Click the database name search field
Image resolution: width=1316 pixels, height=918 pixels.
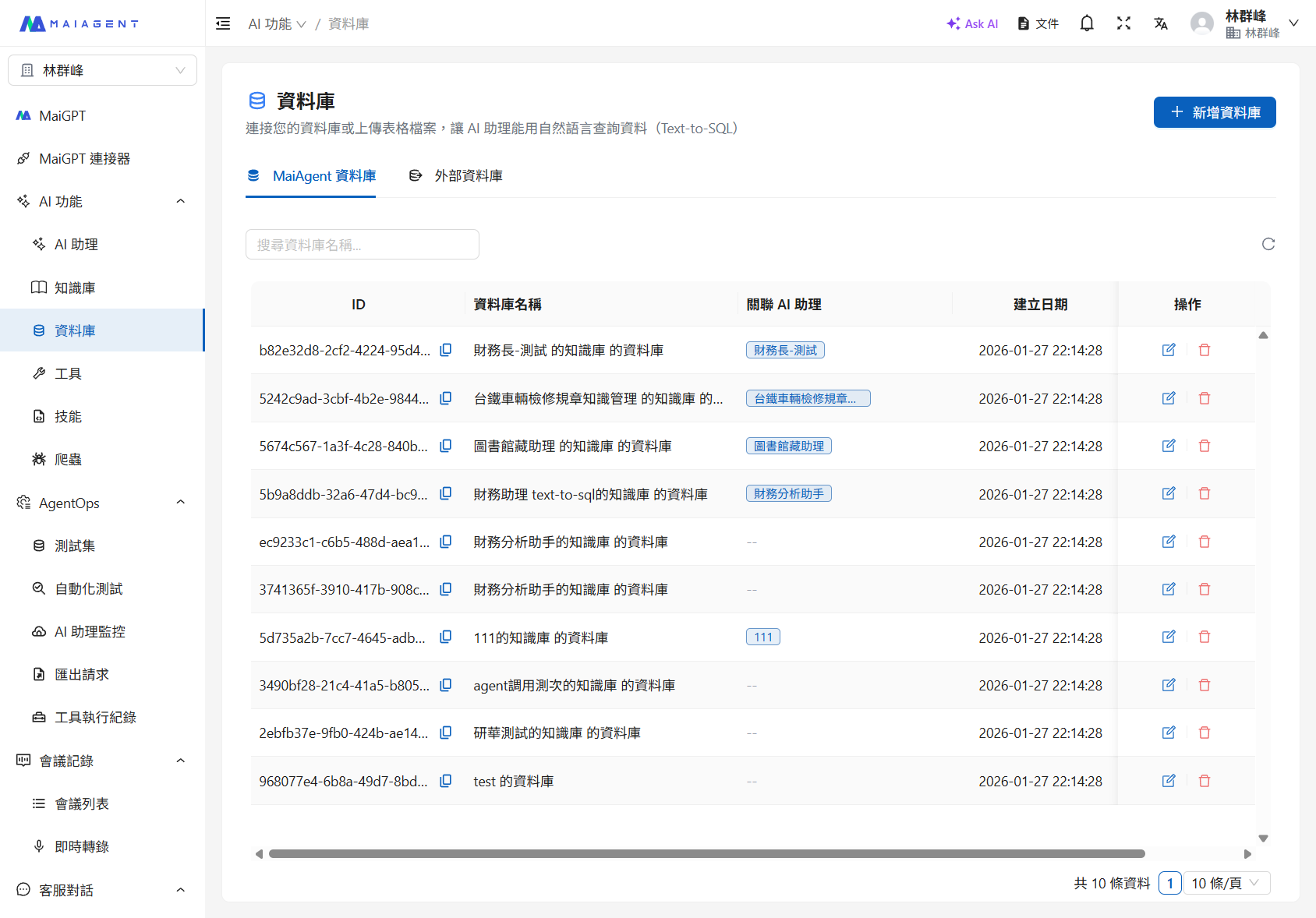pos(362,244)
